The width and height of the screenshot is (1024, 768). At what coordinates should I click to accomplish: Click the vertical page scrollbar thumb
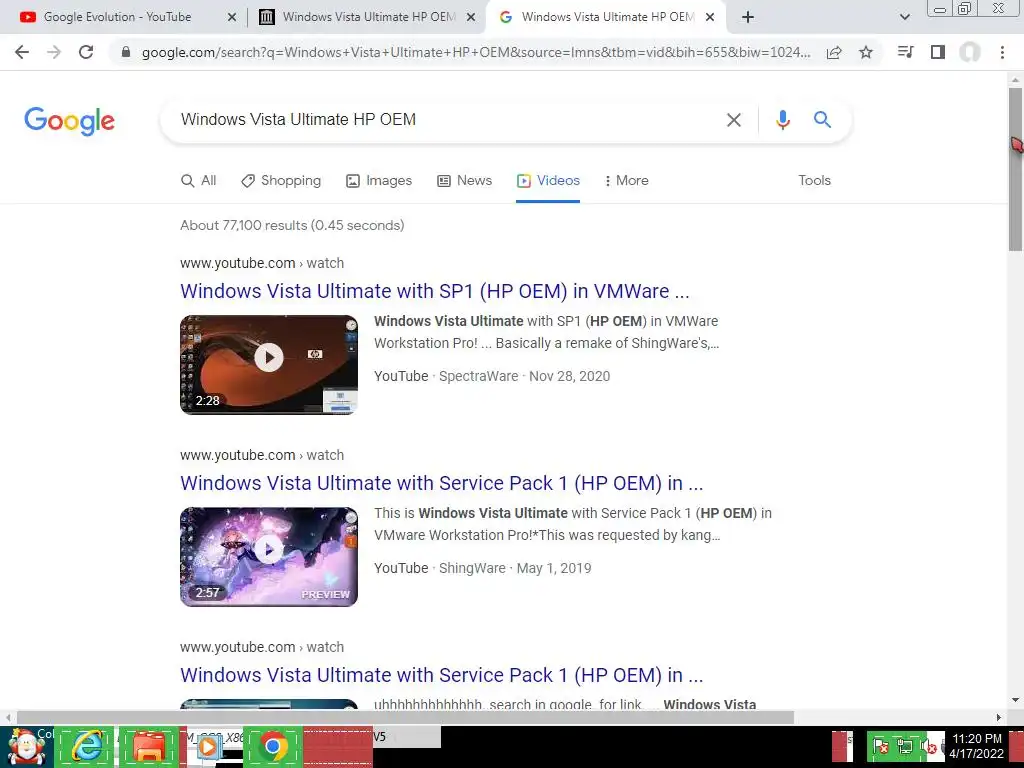pos(1016,170)
